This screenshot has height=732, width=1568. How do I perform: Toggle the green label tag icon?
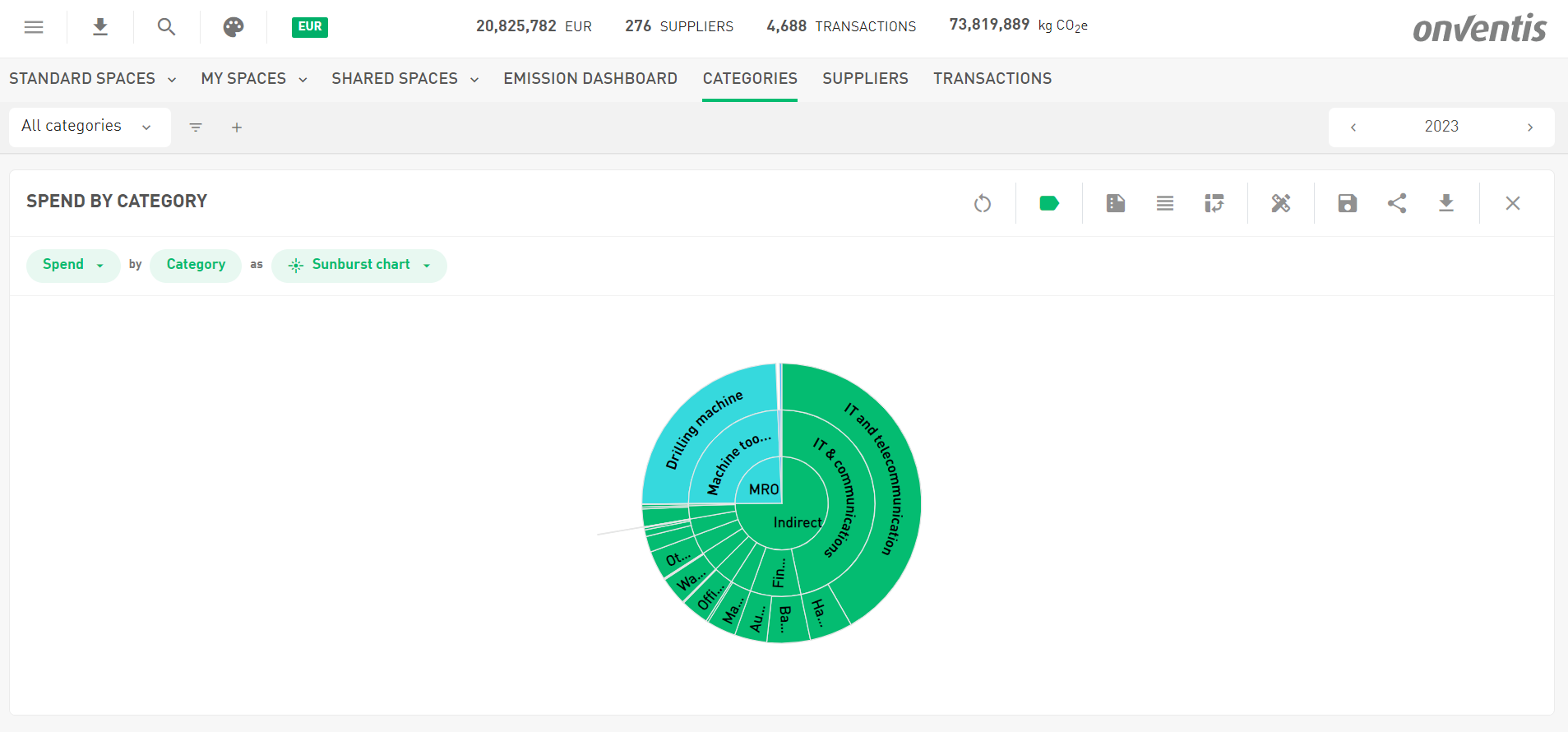point(1049,203)
